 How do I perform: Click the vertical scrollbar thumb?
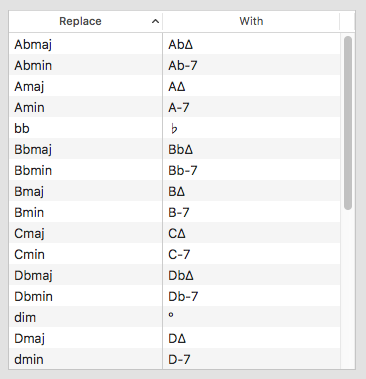(348, 123)
